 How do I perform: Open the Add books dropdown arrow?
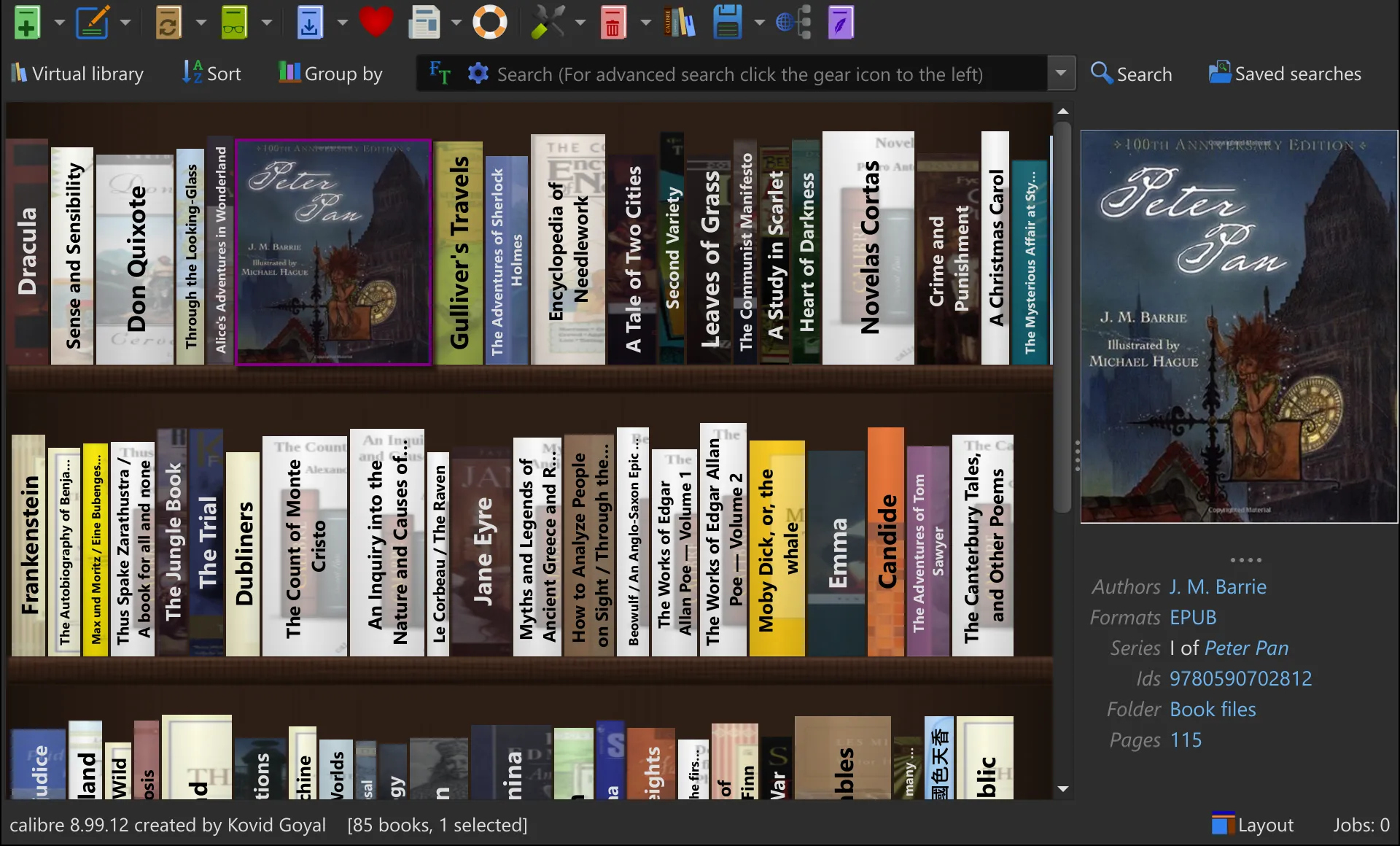click(60, 22)
